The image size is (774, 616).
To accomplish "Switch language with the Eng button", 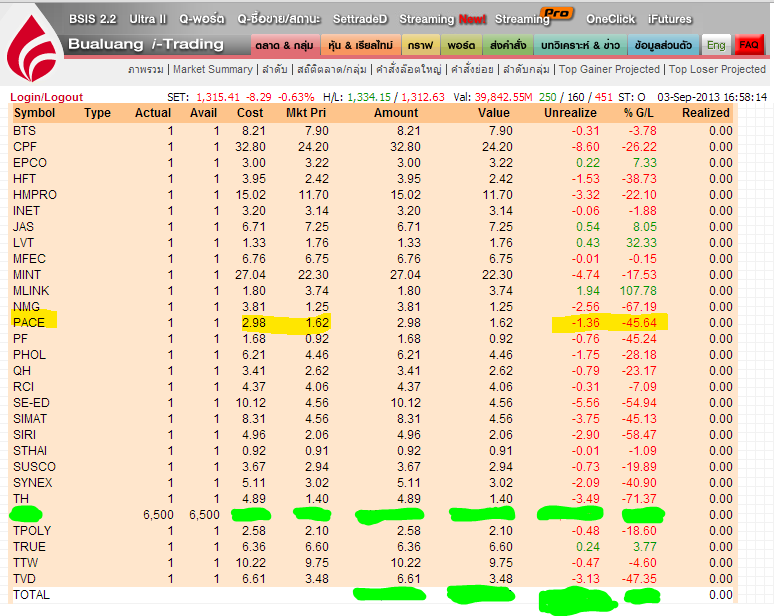I will click(715, 45).
